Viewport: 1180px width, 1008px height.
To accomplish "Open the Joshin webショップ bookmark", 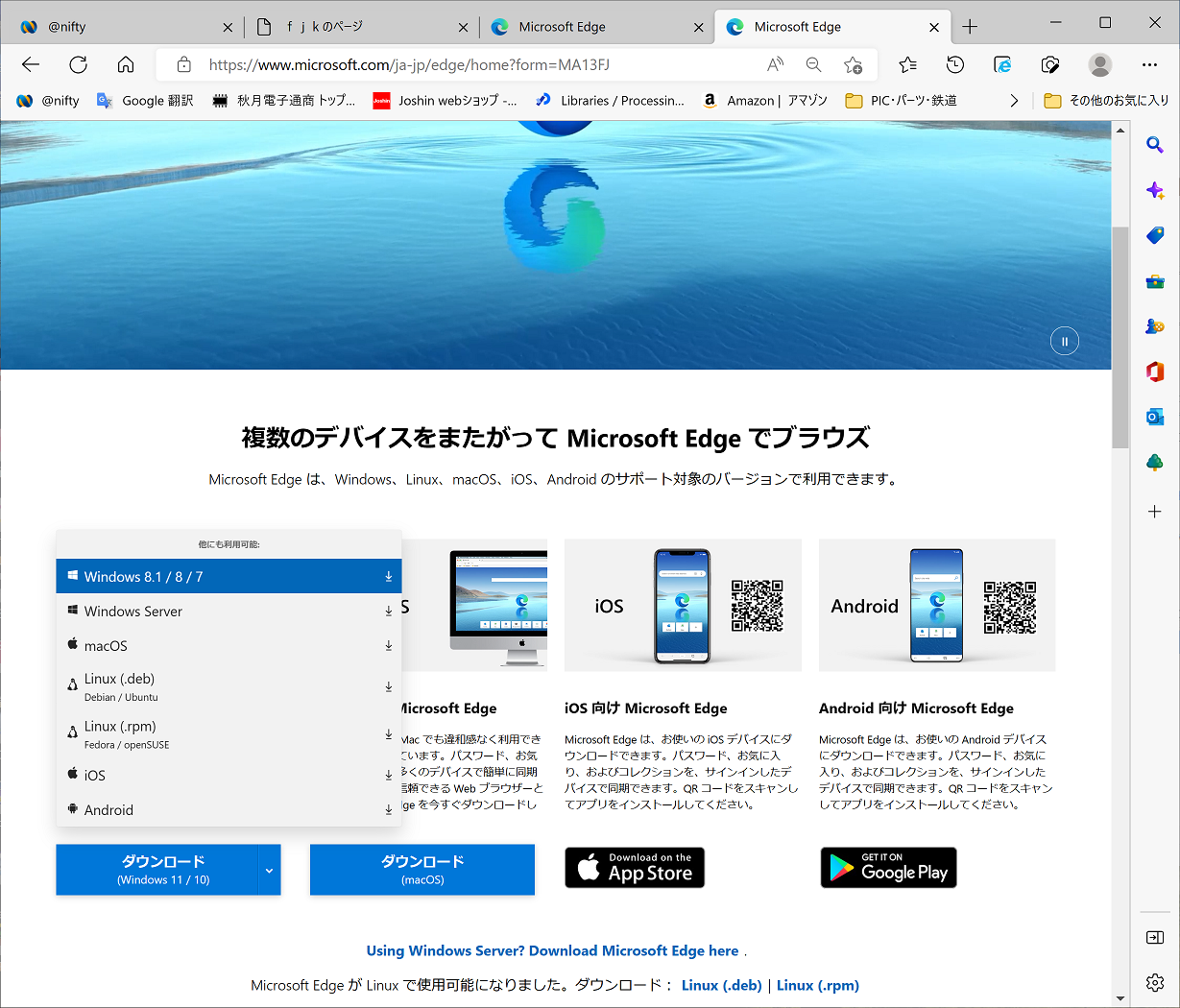I will (x=446, y=100).
